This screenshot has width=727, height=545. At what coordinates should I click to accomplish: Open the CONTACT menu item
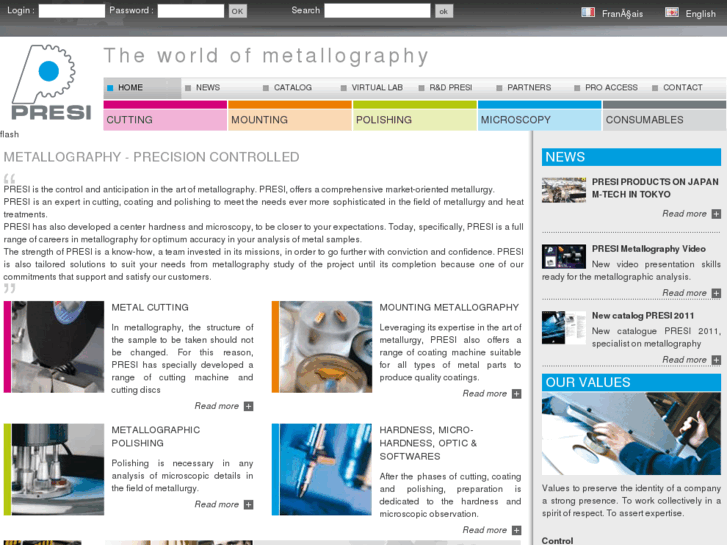point(682,88)
